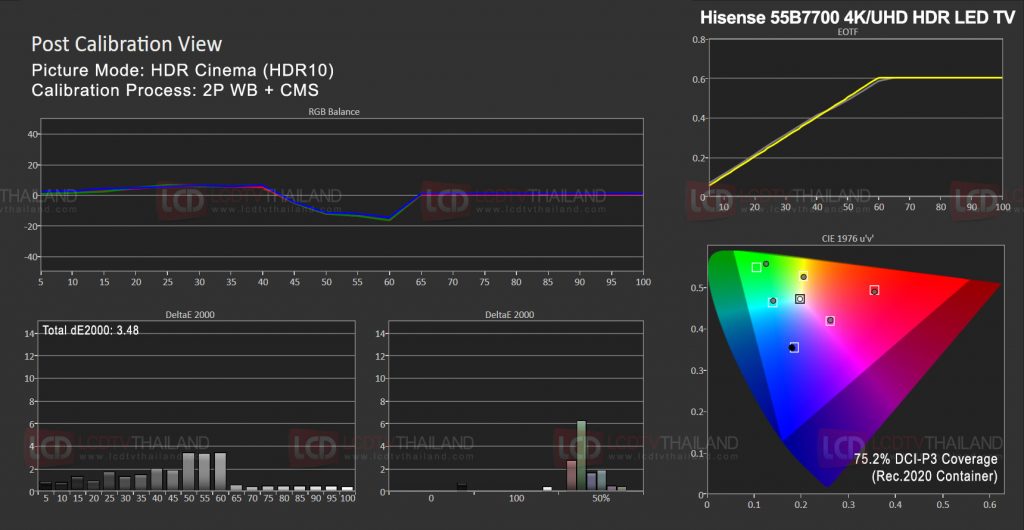Click the black bar in color DeltaE chart

point(462,487)
